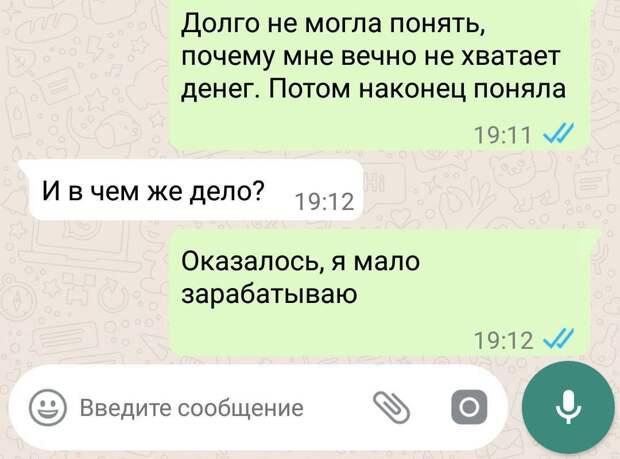Click the line "почему мне вечно не хватает"
The height and width of the screenshot is (459, 620).
pos(371,57)
